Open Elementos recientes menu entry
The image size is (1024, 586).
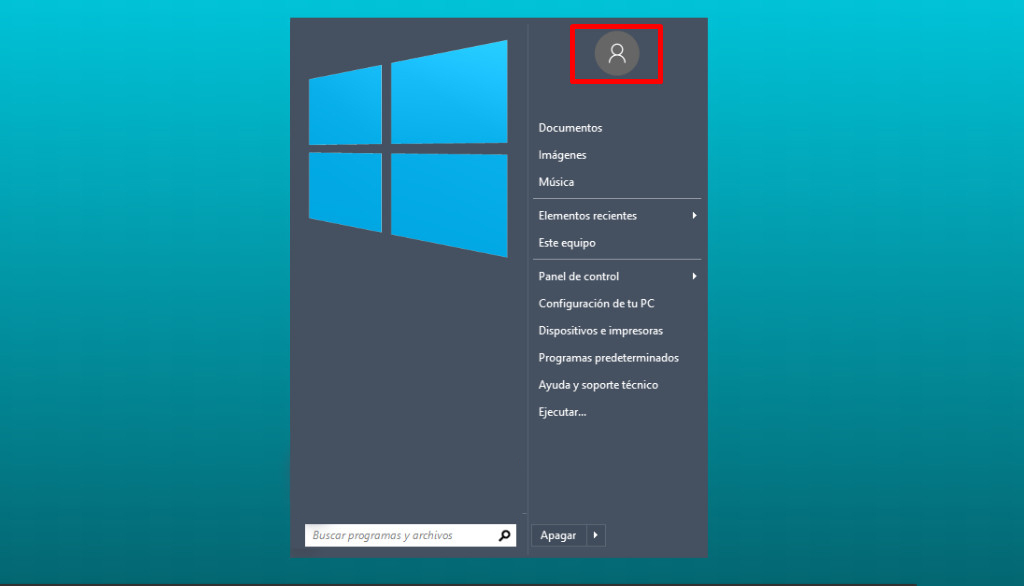587,216
